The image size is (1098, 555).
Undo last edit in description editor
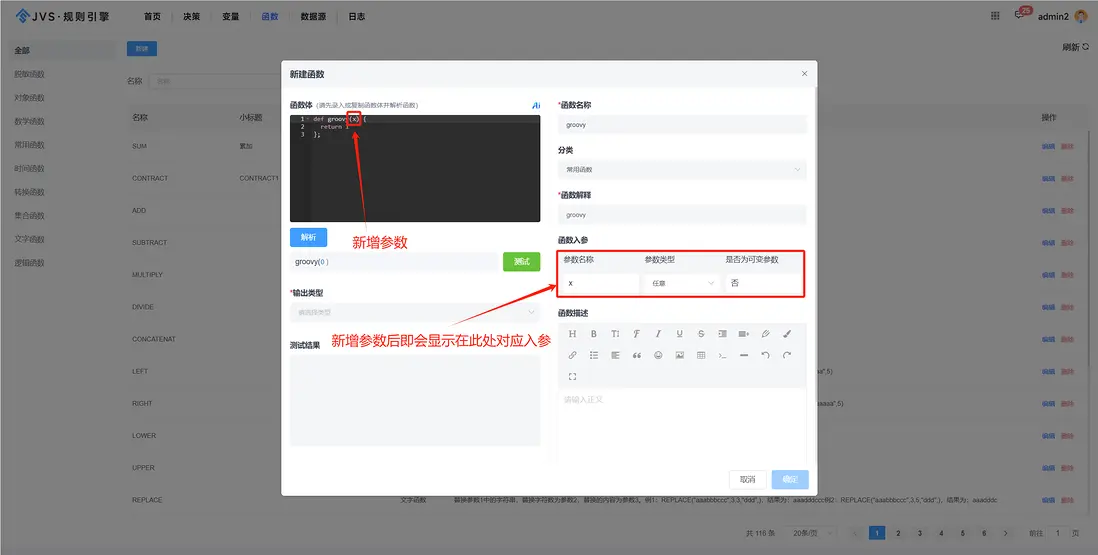tap(765, 356)
